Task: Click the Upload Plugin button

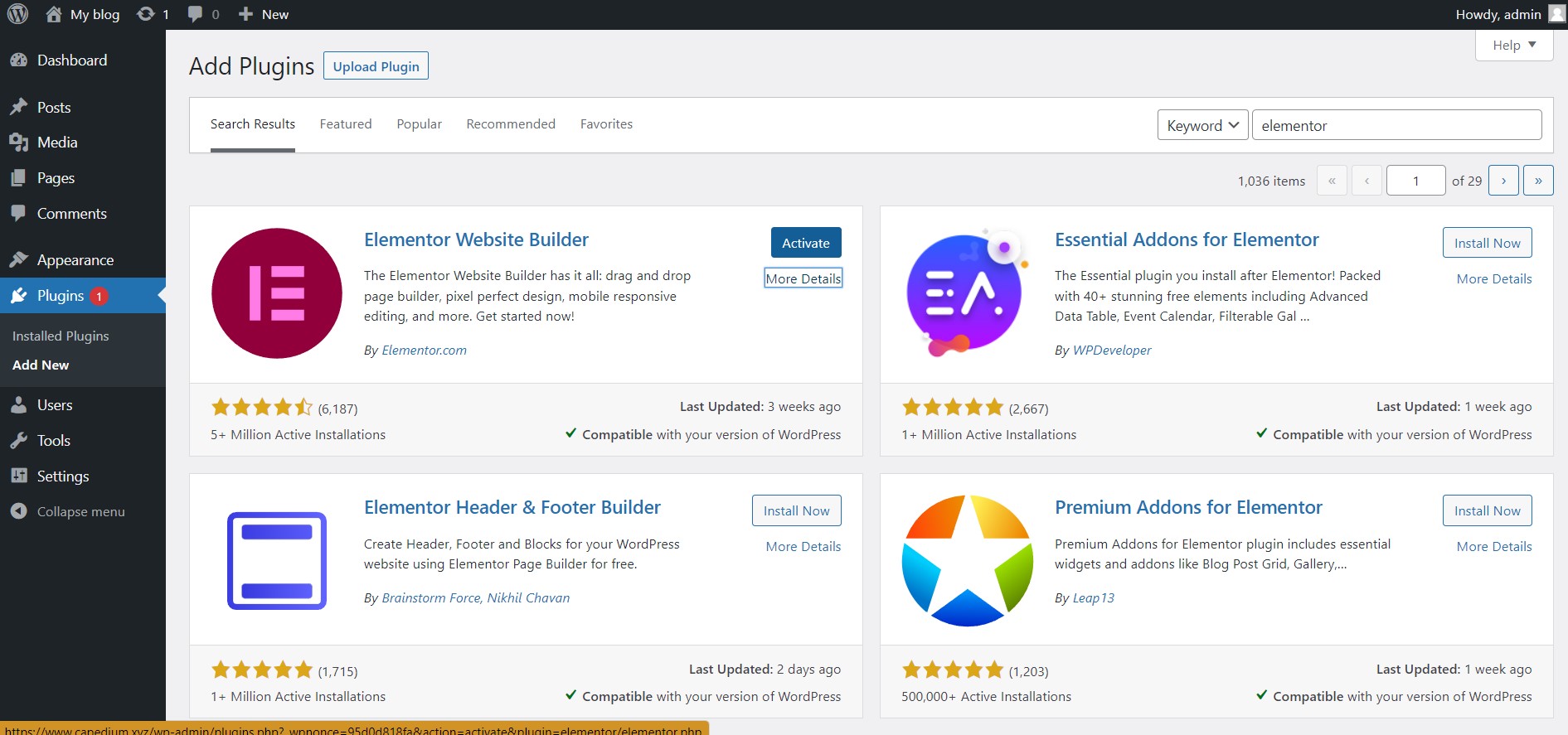Action: 376,66
